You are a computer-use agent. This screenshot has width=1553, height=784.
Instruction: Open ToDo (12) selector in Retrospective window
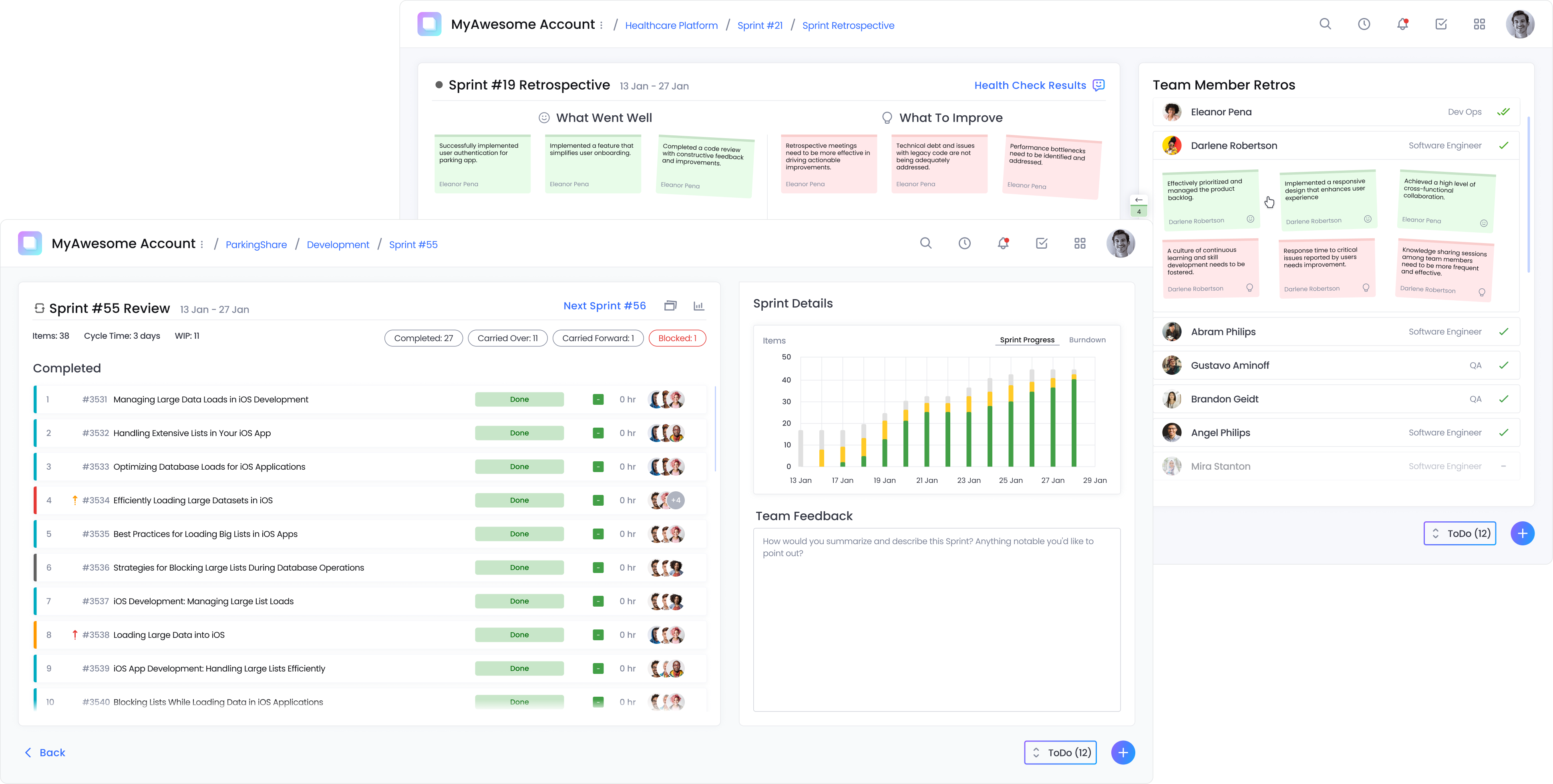1460,533
